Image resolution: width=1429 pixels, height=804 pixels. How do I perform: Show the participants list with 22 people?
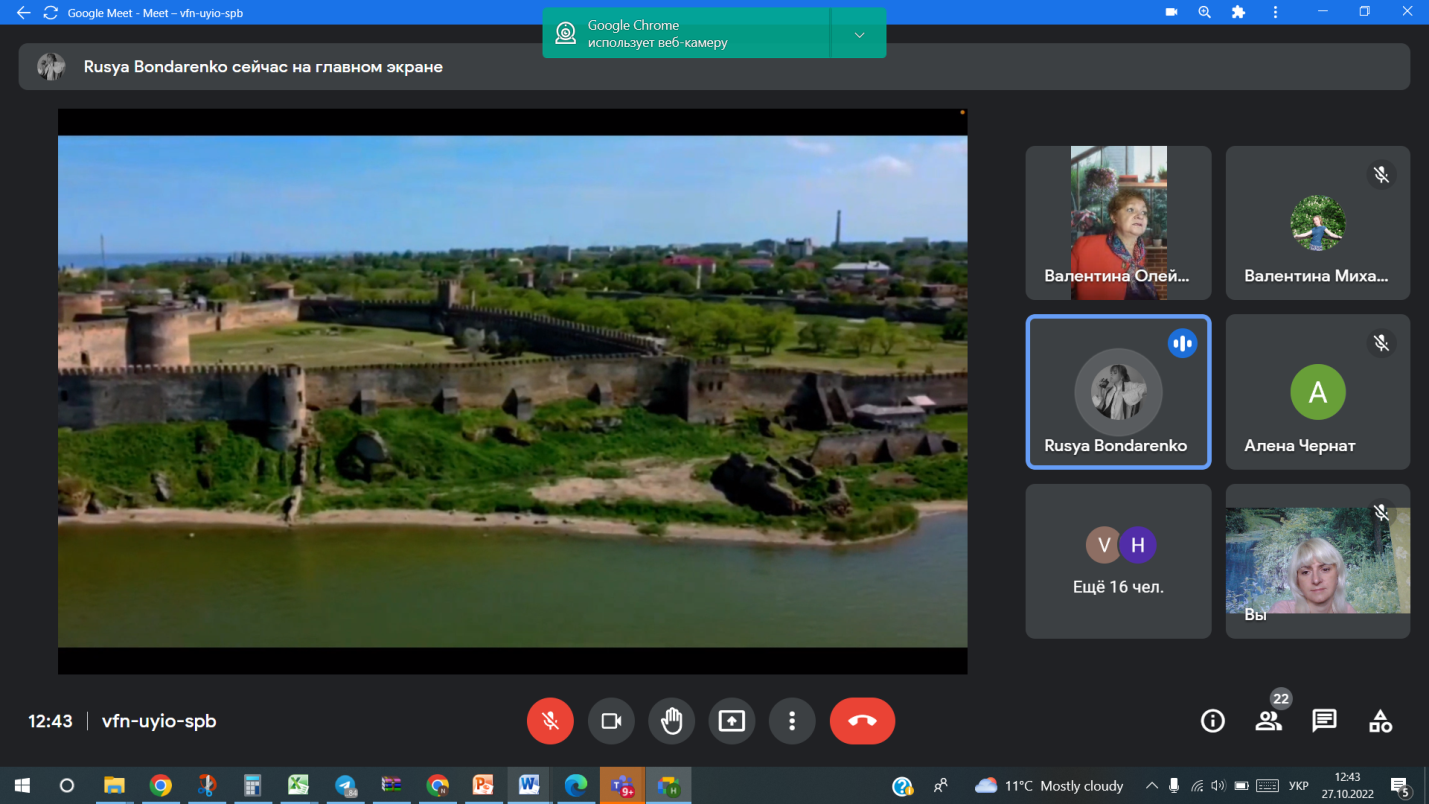1268,721
